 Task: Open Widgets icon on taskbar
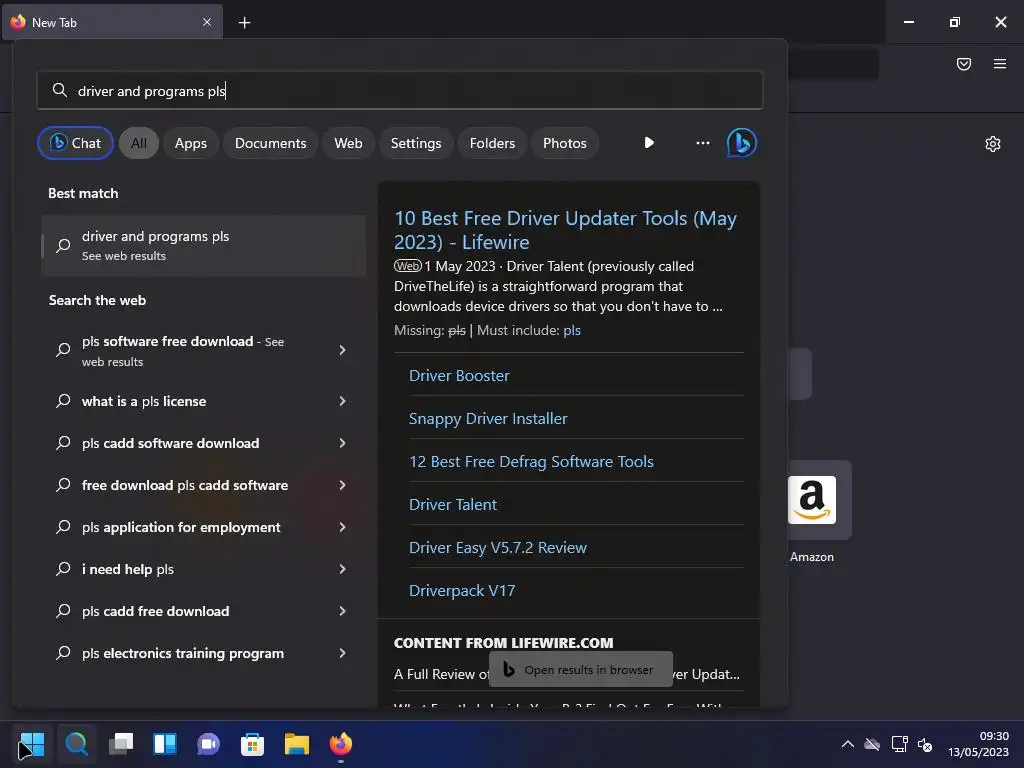point(165,744)
